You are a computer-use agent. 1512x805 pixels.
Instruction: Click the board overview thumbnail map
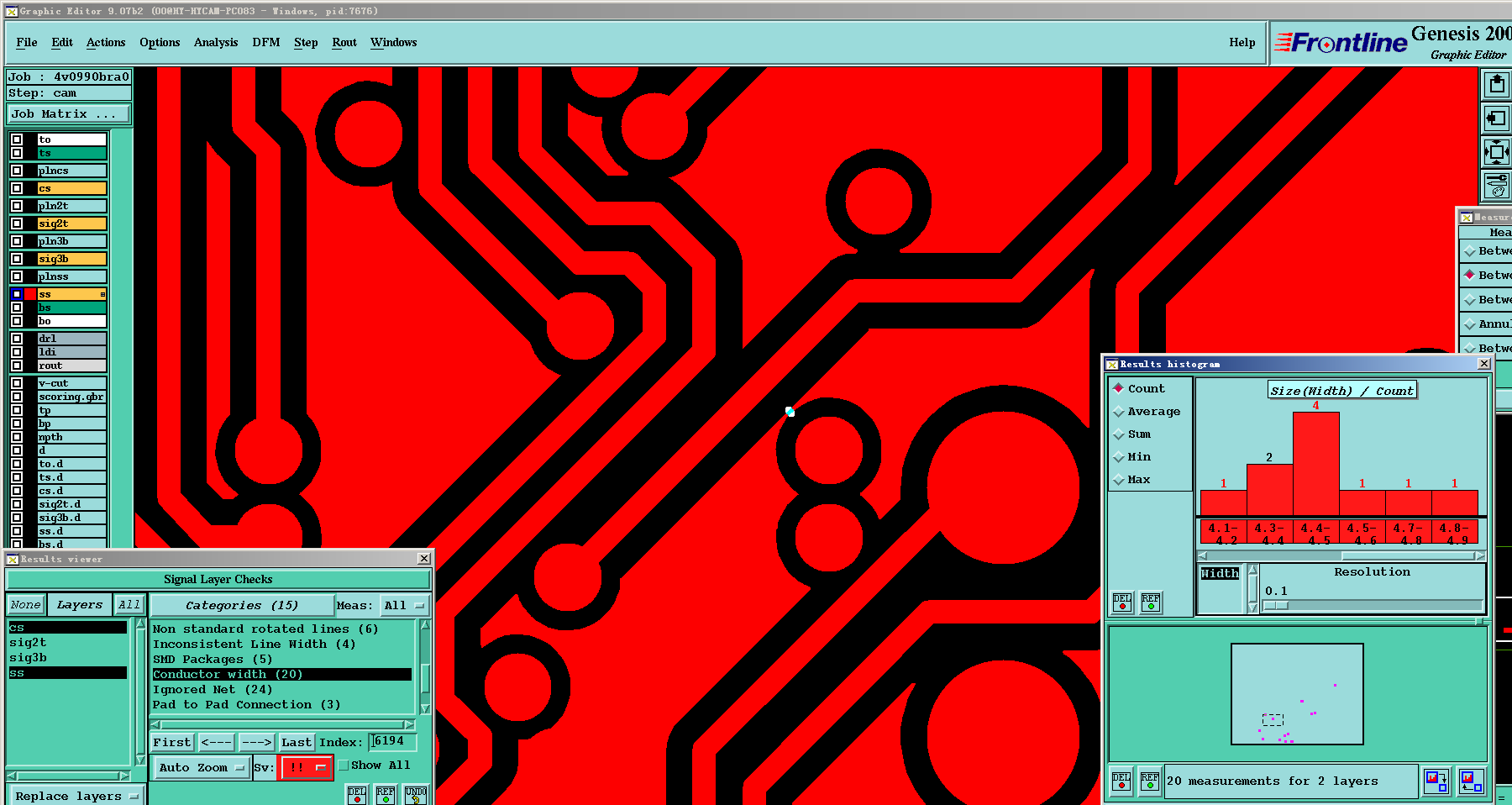pyautogui.click(x=1297, y=694)
